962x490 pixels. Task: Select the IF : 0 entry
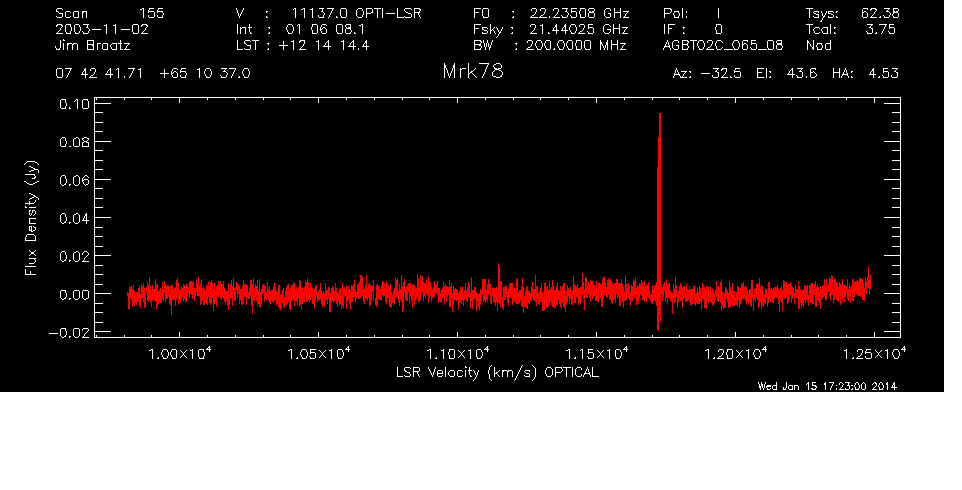coord(693,29)
